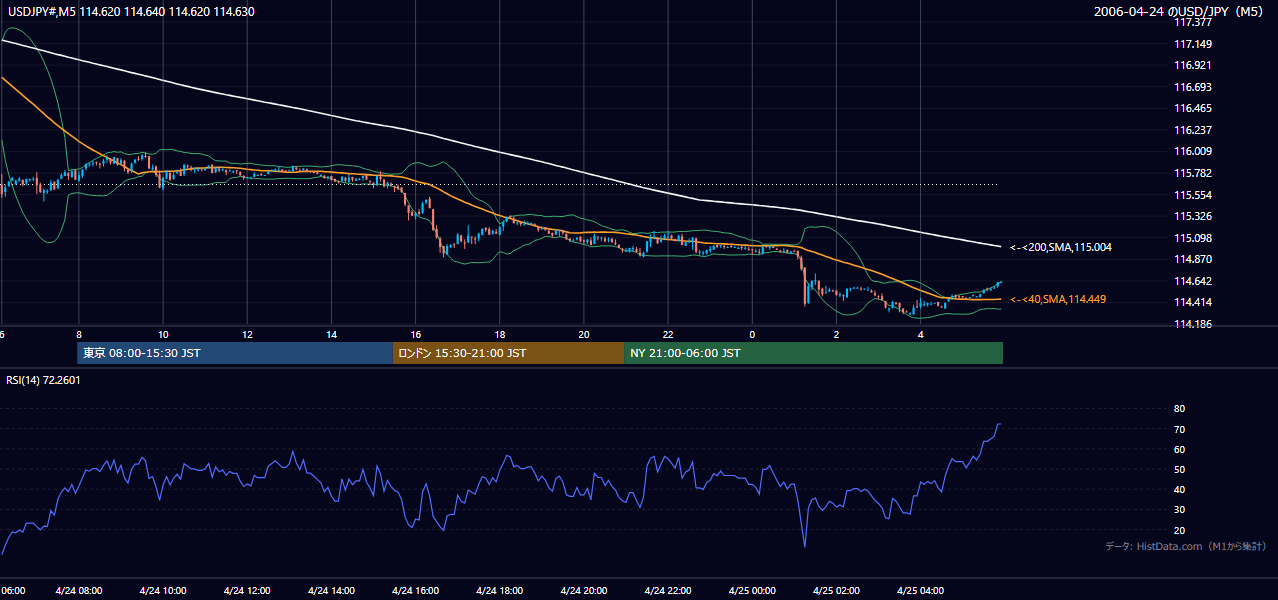Click price axis value 115.326

1192,216
